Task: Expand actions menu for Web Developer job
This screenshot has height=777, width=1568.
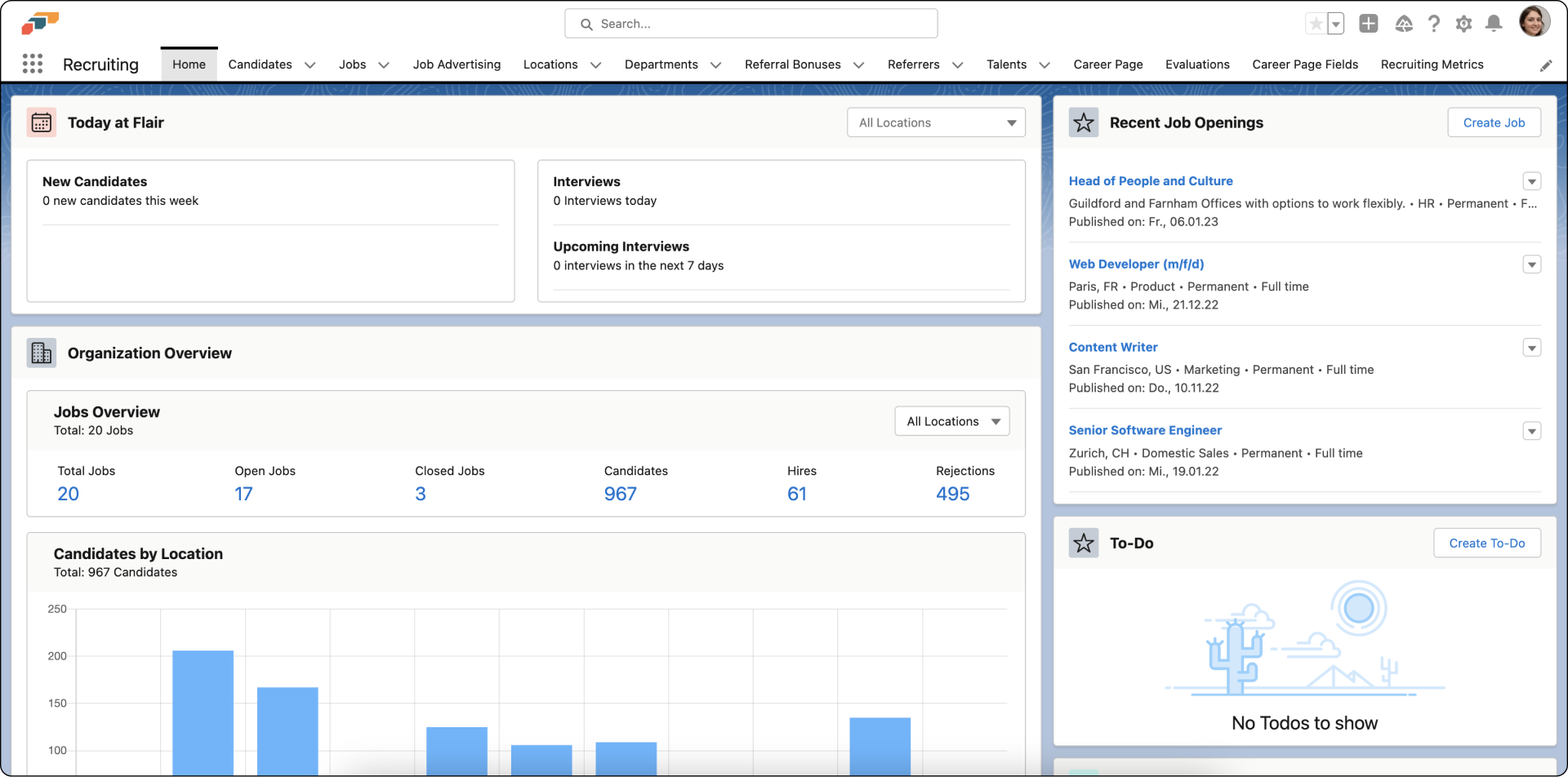Action: [x=1532, y=264]
